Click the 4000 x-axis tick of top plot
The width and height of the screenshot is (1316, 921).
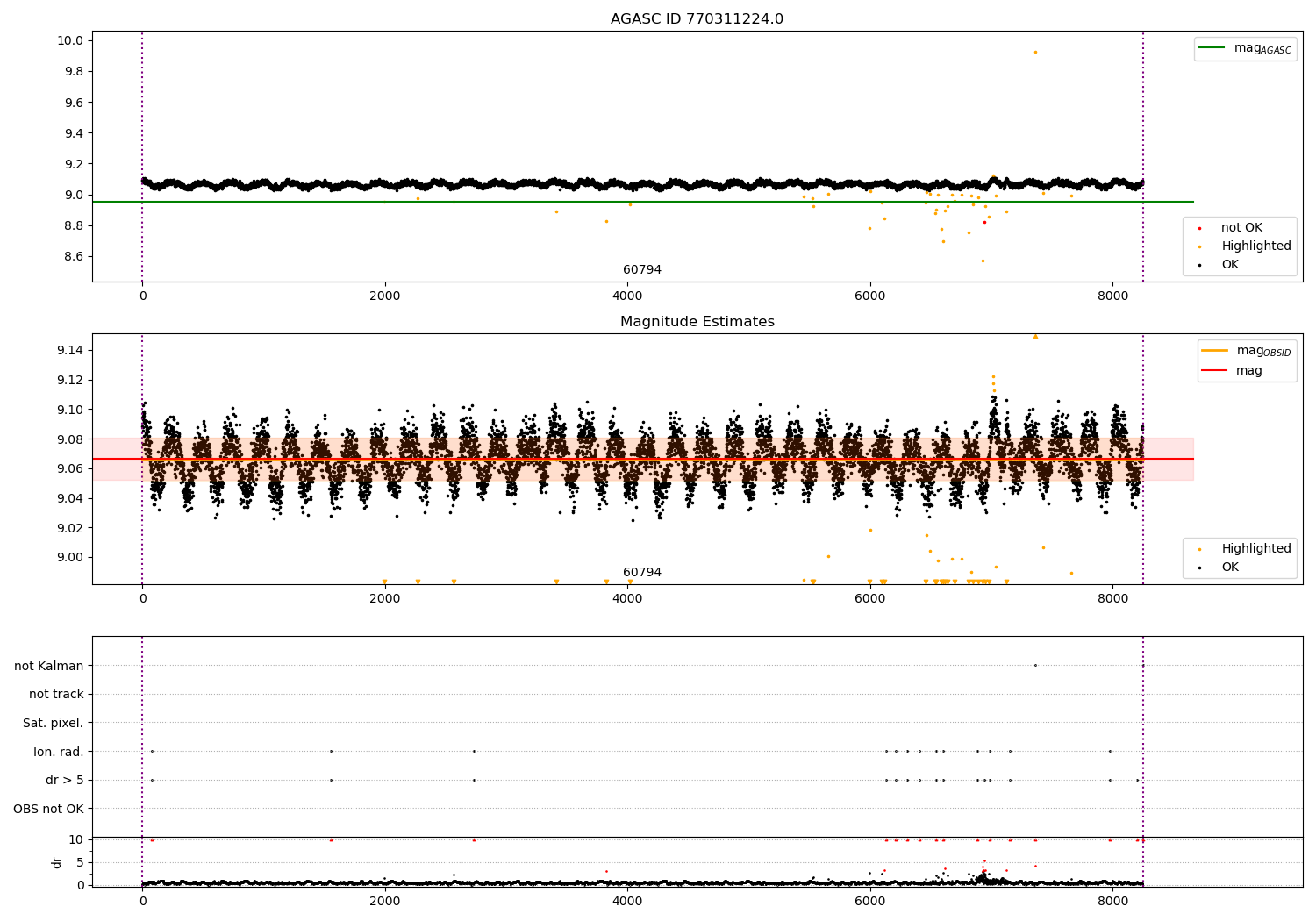coord(627,296)
